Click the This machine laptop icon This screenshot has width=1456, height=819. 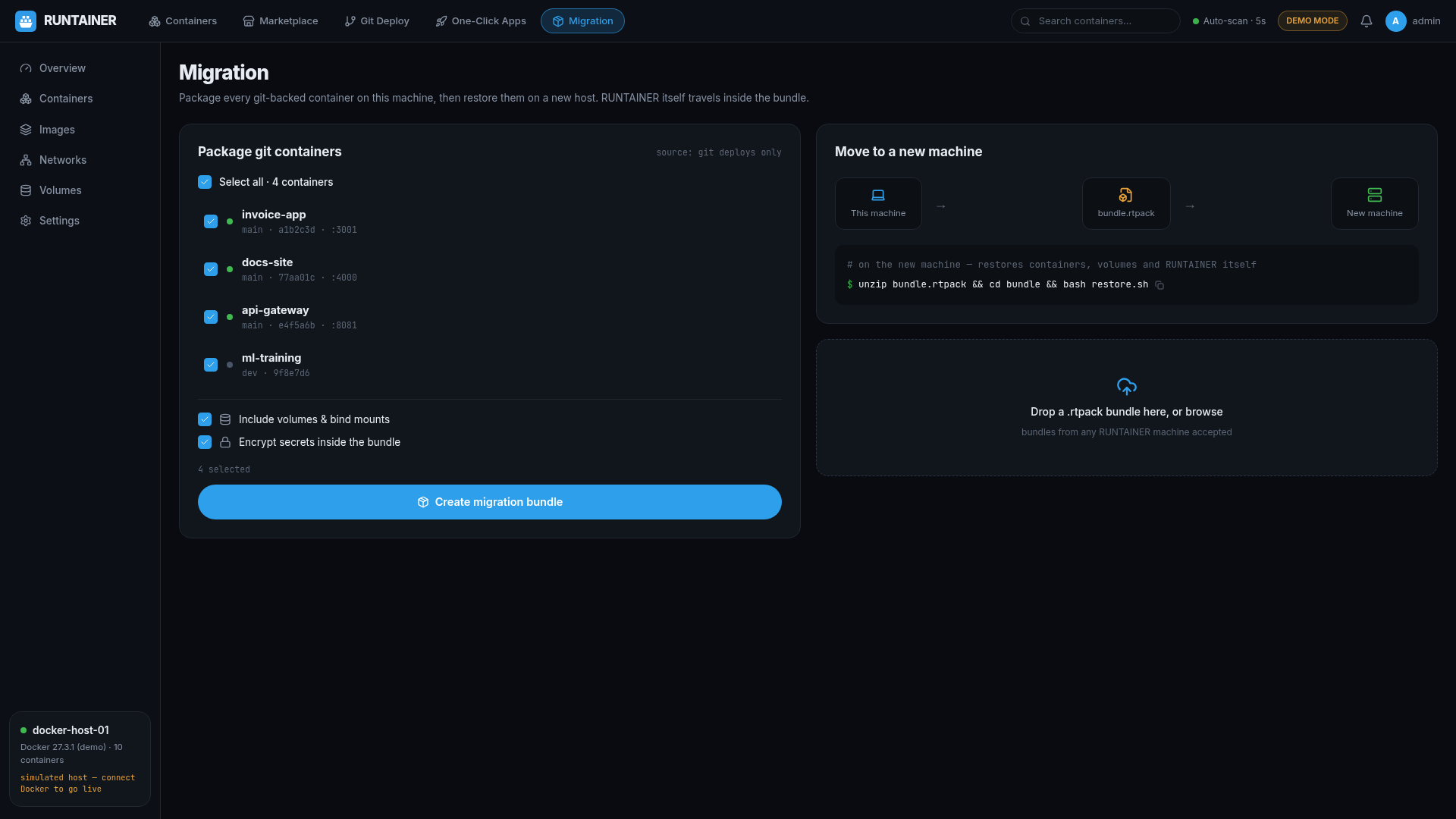point(878,196)
